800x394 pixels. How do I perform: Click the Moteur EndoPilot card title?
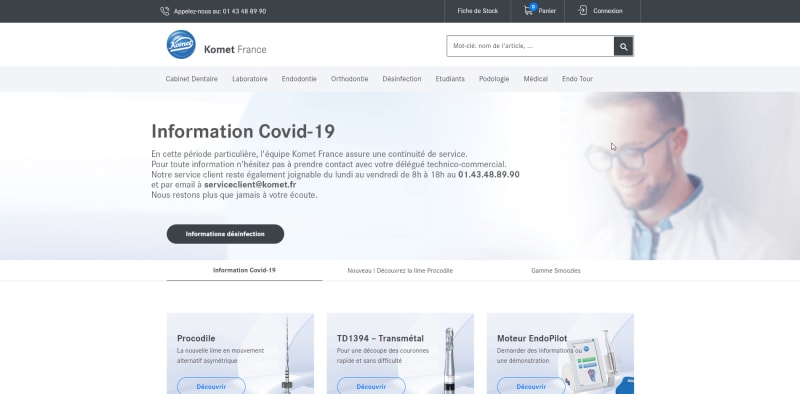(531, 338)
